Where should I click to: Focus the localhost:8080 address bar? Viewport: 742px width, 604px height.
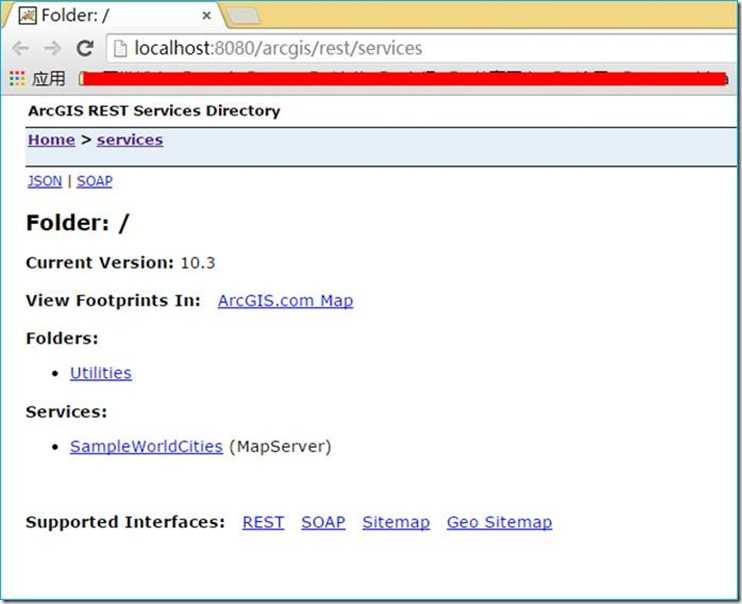point(421,48)
